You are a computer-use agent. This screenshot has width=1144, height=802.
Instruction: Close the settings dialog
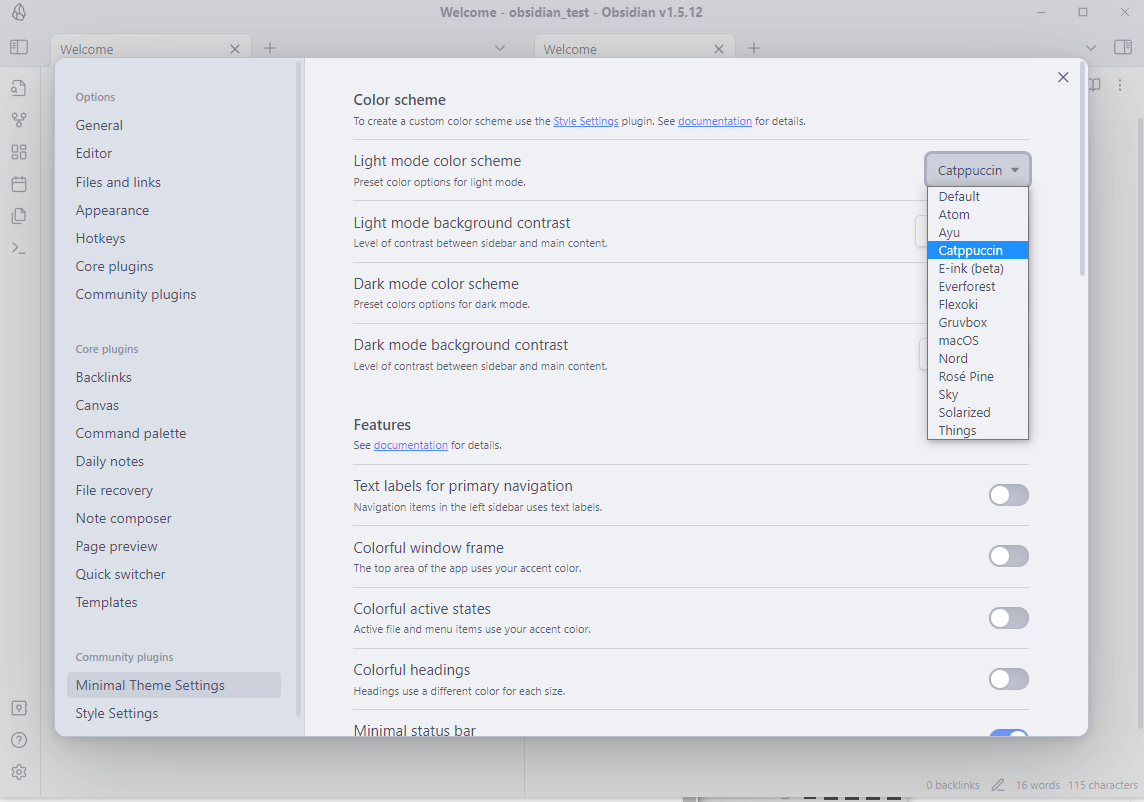[x=1063, y=77]
